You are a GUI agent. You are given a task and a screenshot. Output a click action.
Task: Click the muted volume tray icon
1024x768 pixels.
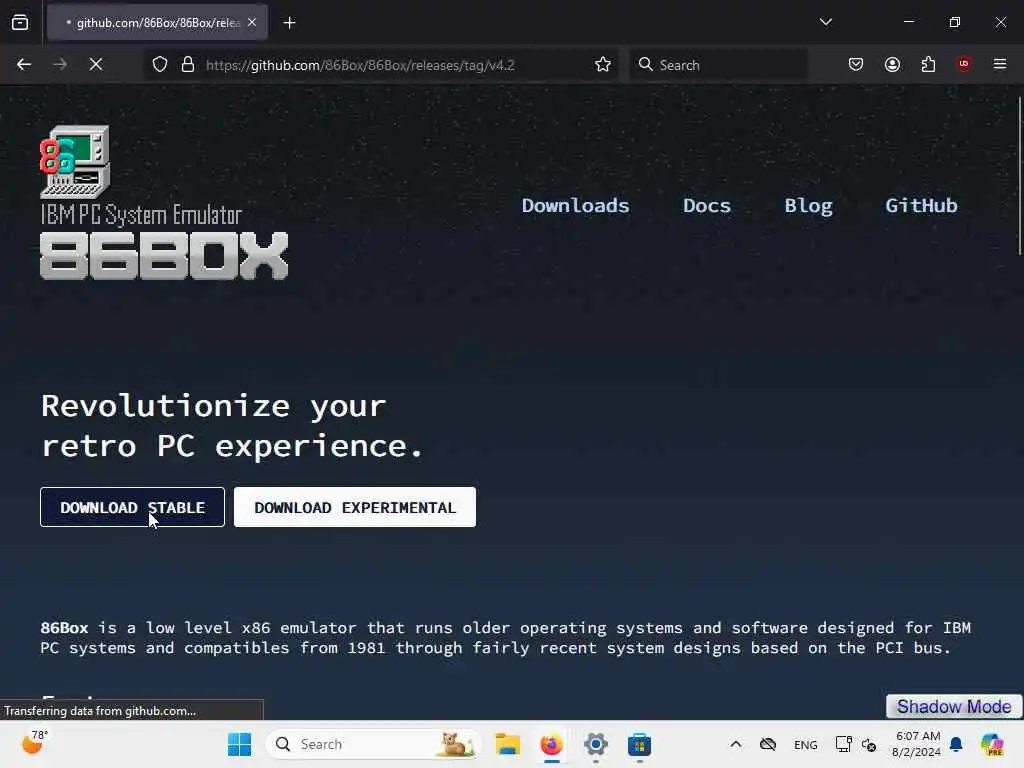[869, 744]
